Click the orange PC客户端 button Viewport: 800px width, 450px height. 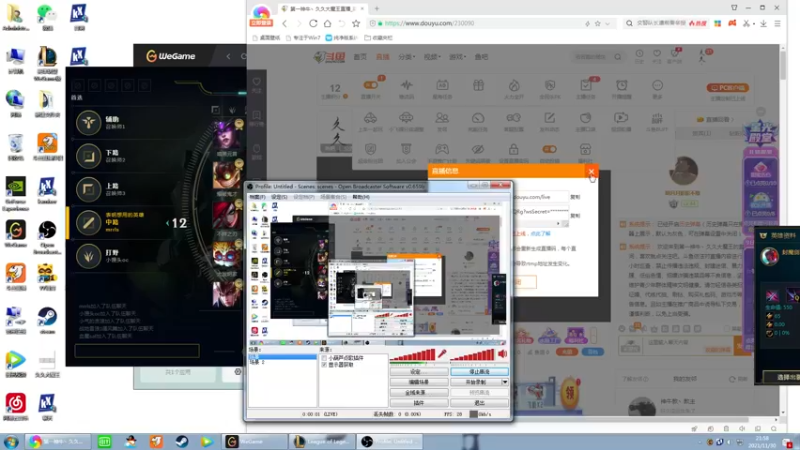coord(728,88)
